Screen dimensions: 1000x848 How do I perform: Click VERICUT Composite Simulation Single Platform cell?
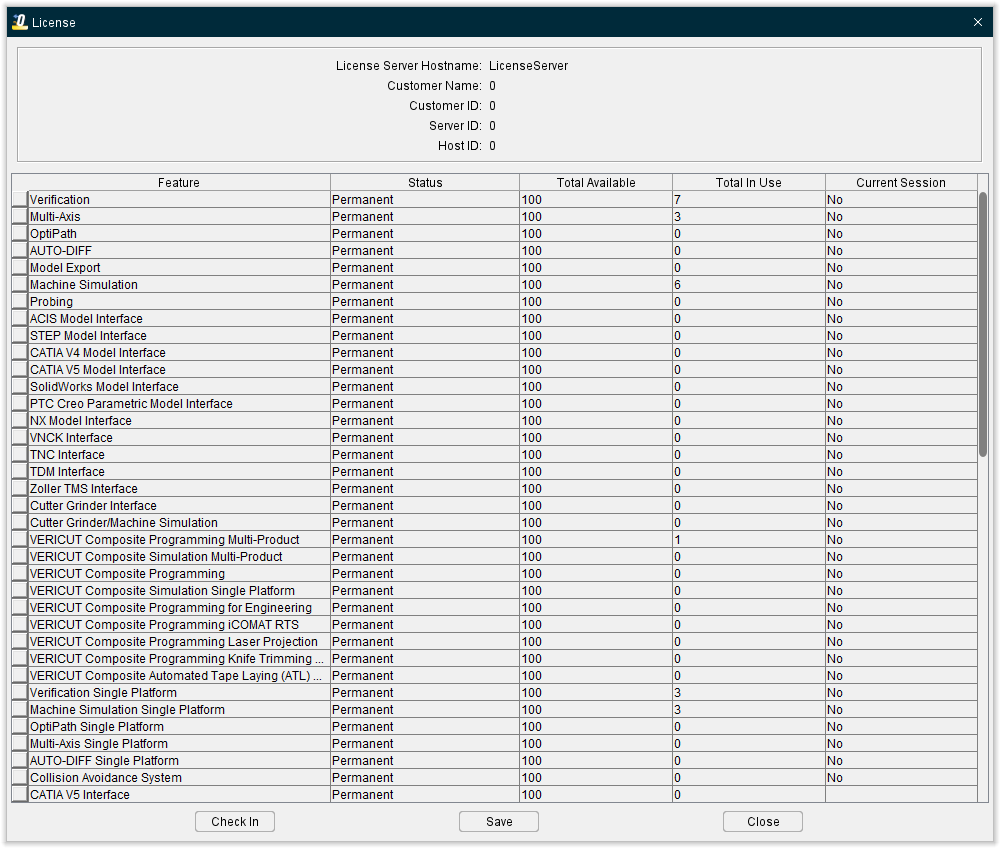[x=179, y=590]
